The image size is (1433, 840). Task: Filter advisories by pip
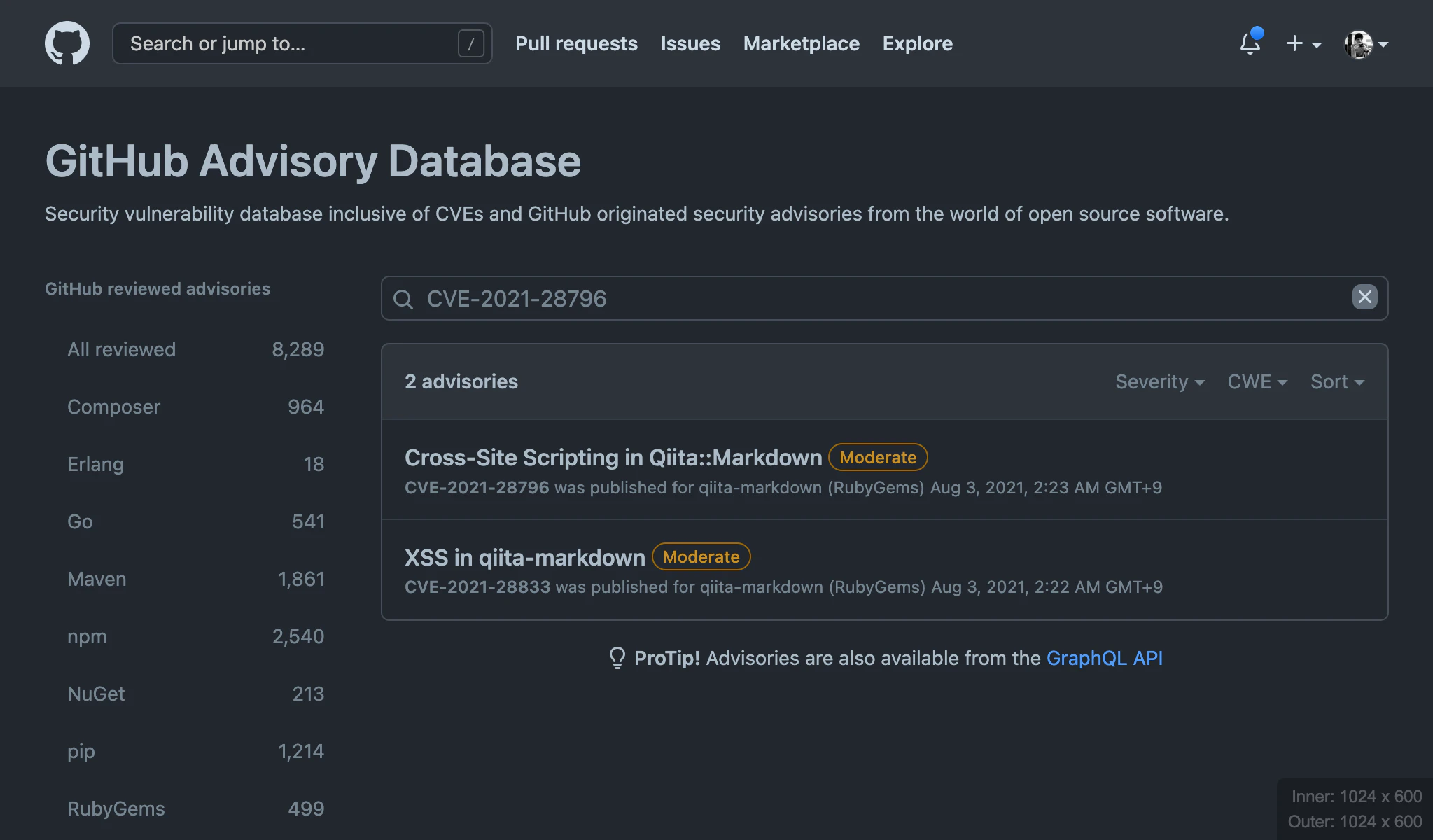pyautogui.click(x=195, y=751)
